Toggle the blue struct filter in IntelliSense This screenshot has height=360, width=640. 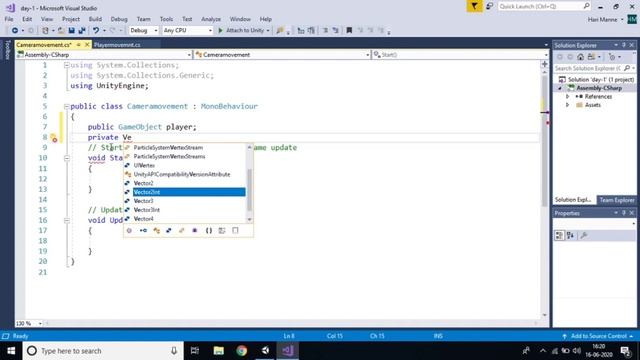(169, 231)
